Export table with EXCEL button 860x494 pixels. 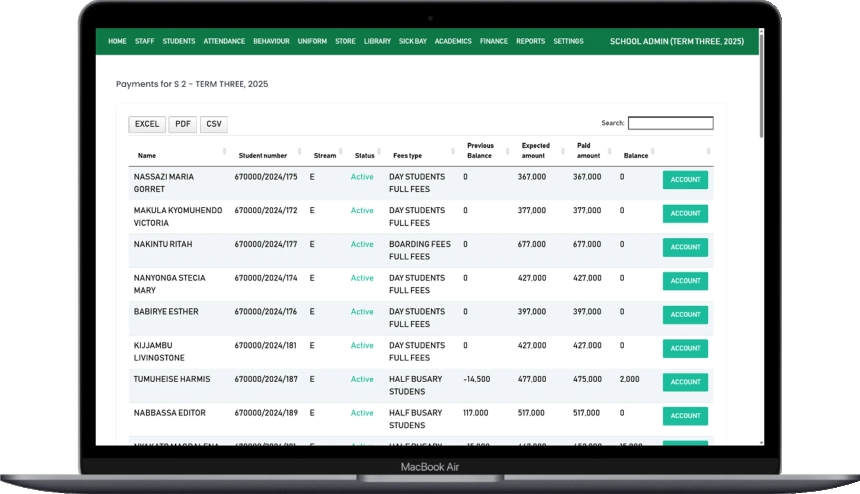click(147, 124)
